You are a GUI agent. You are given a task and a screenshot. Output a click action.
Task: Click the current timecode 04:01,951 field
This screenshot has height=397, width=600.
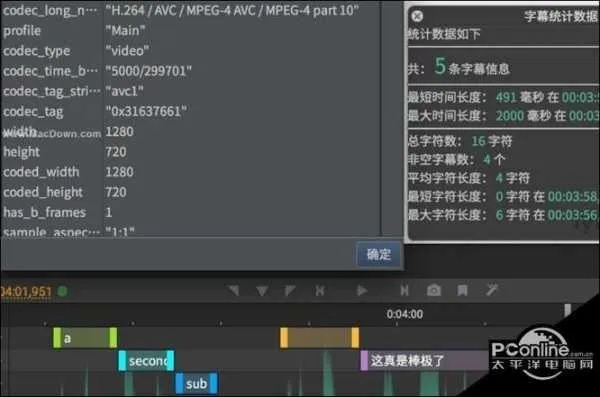26,292
